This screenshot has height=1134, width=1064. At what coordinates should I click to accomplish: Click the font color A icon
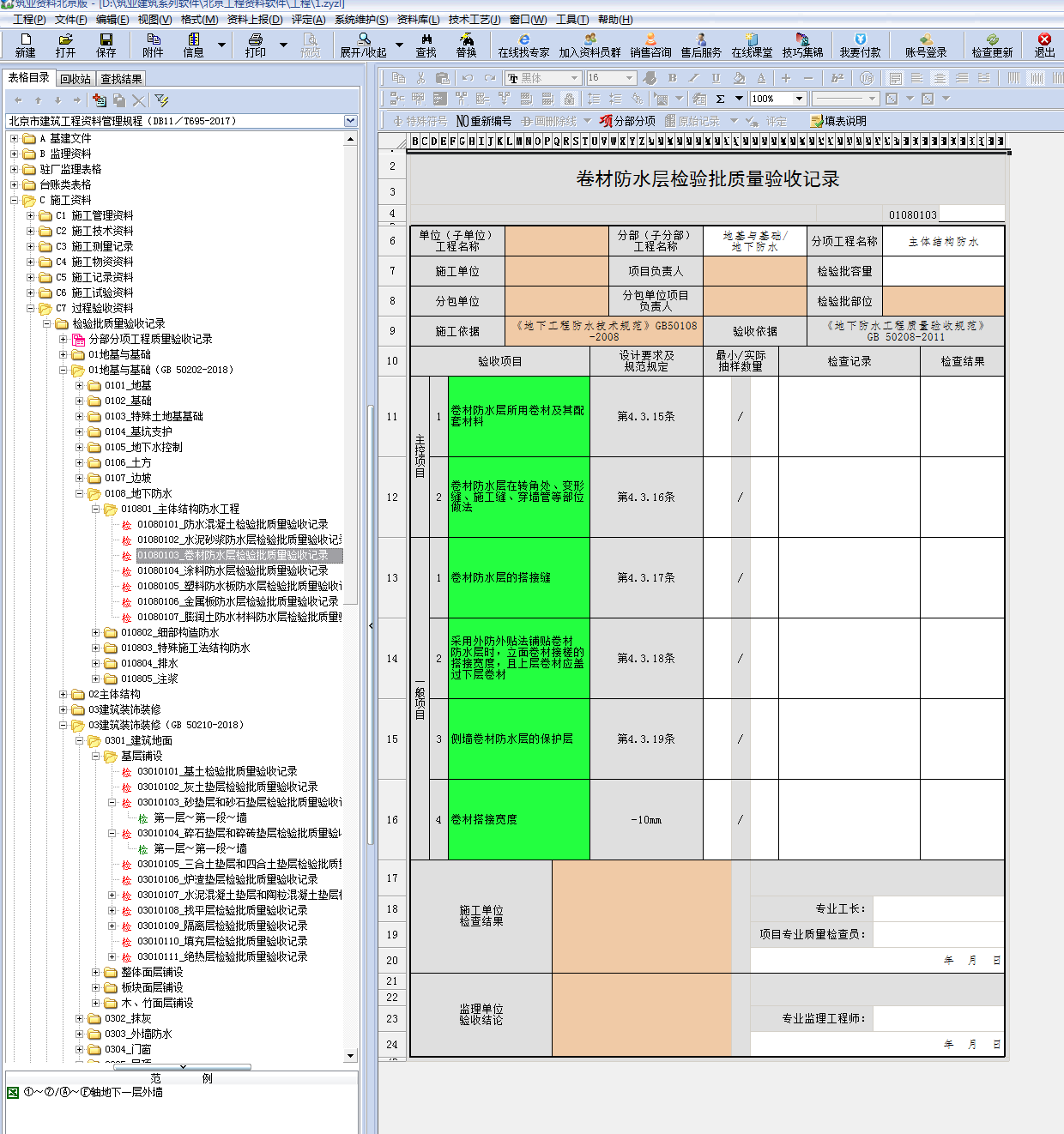click(x=761, y=78)
